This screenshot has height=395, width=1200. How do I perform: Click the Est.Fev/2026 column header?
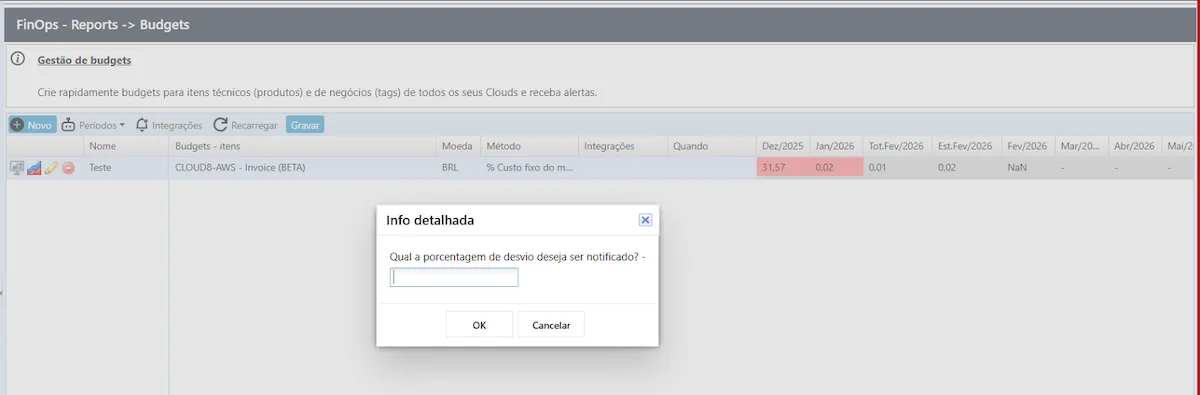[x=967, y=146]
